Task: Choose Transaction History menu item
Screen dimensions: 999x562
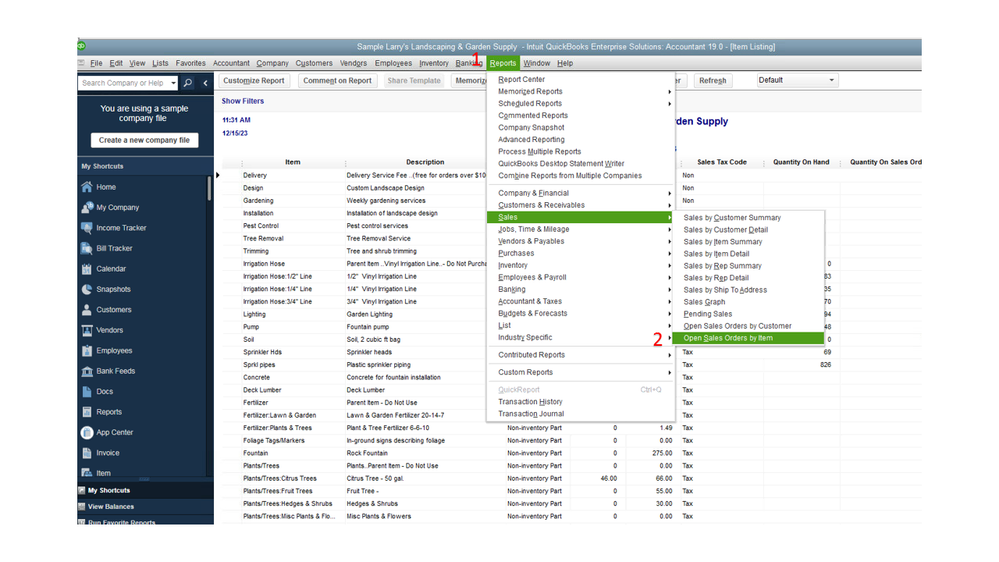Action: pyautogui.click(x=530, y=402)
